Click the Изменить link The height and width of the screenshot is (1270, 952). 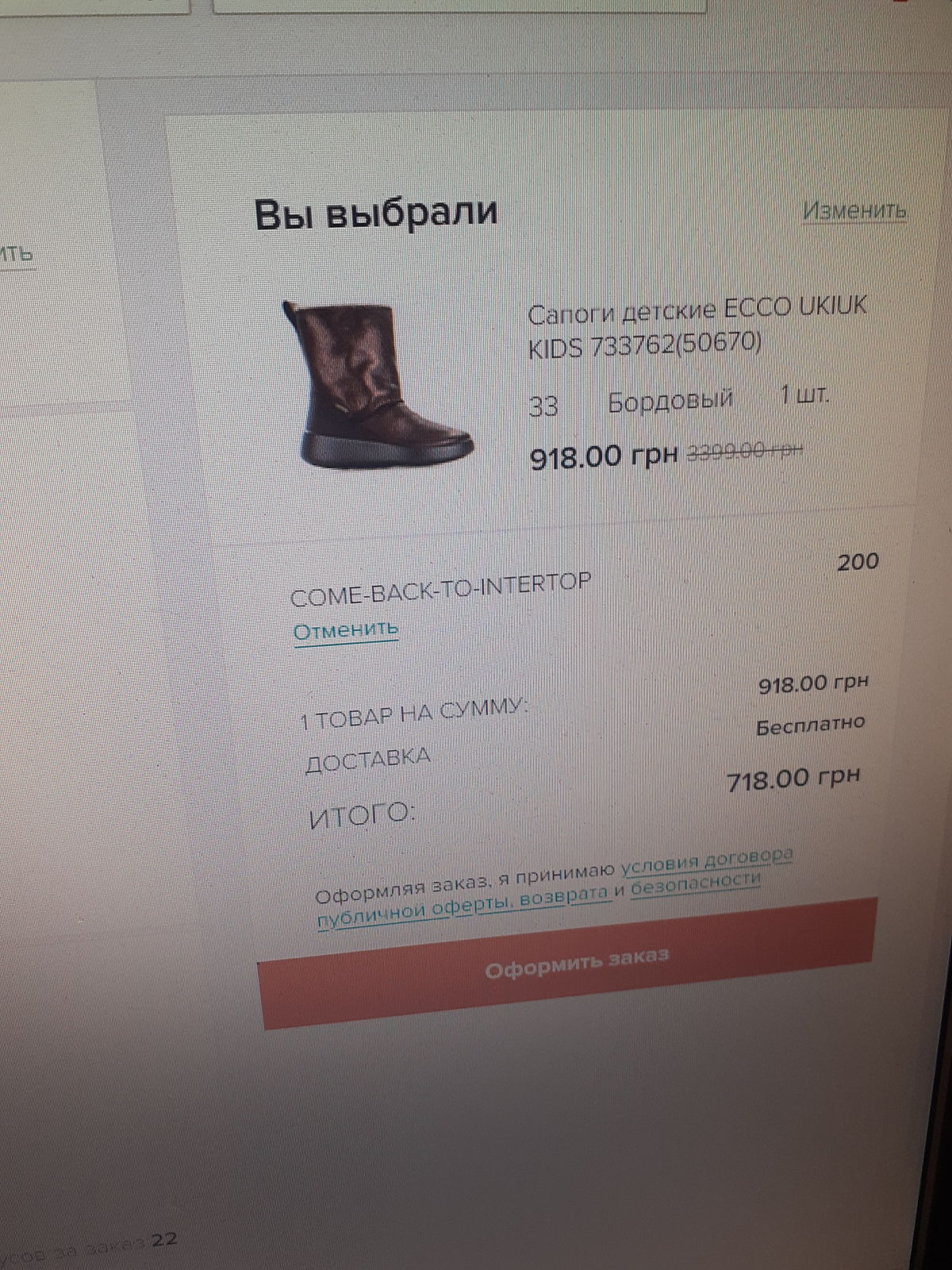point(854,211)
